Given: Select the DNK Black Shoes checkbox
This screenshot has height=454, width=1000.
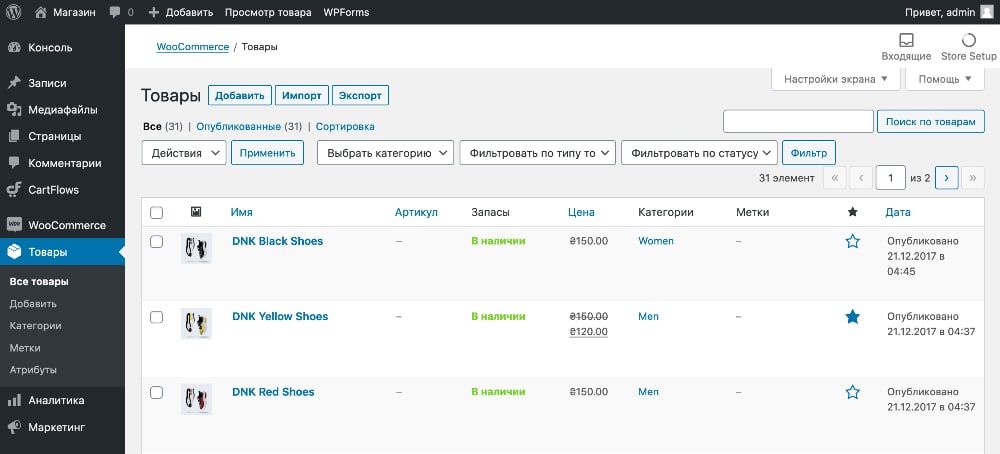Looking at the screenshot, I should coord(156,241).
